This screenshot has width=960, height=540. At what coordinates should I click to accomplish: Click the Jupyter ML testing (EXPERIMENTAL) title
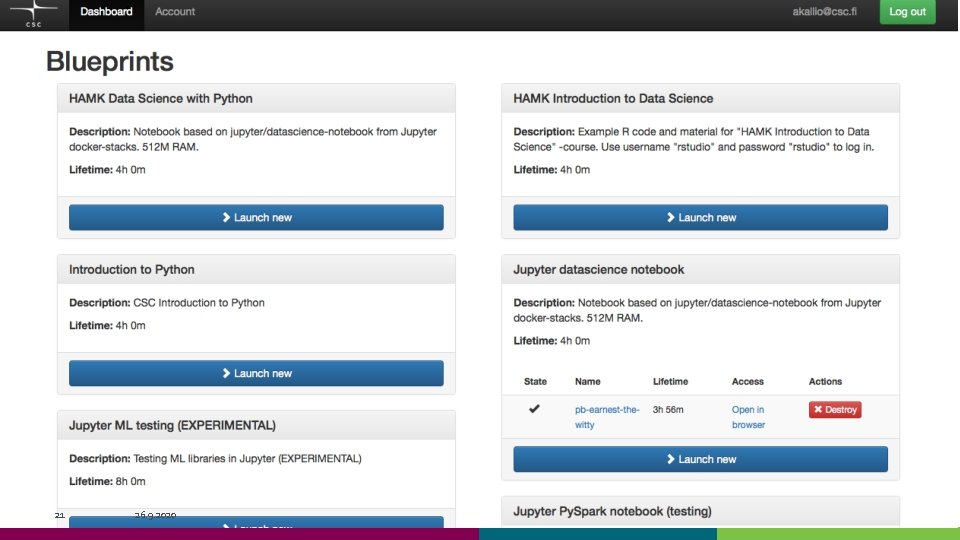[172, 426]
